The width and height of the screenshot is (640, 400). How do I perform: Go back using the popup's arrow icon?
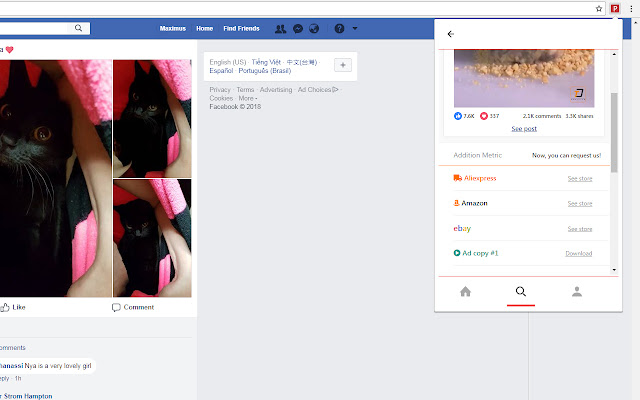pos(451,34)
